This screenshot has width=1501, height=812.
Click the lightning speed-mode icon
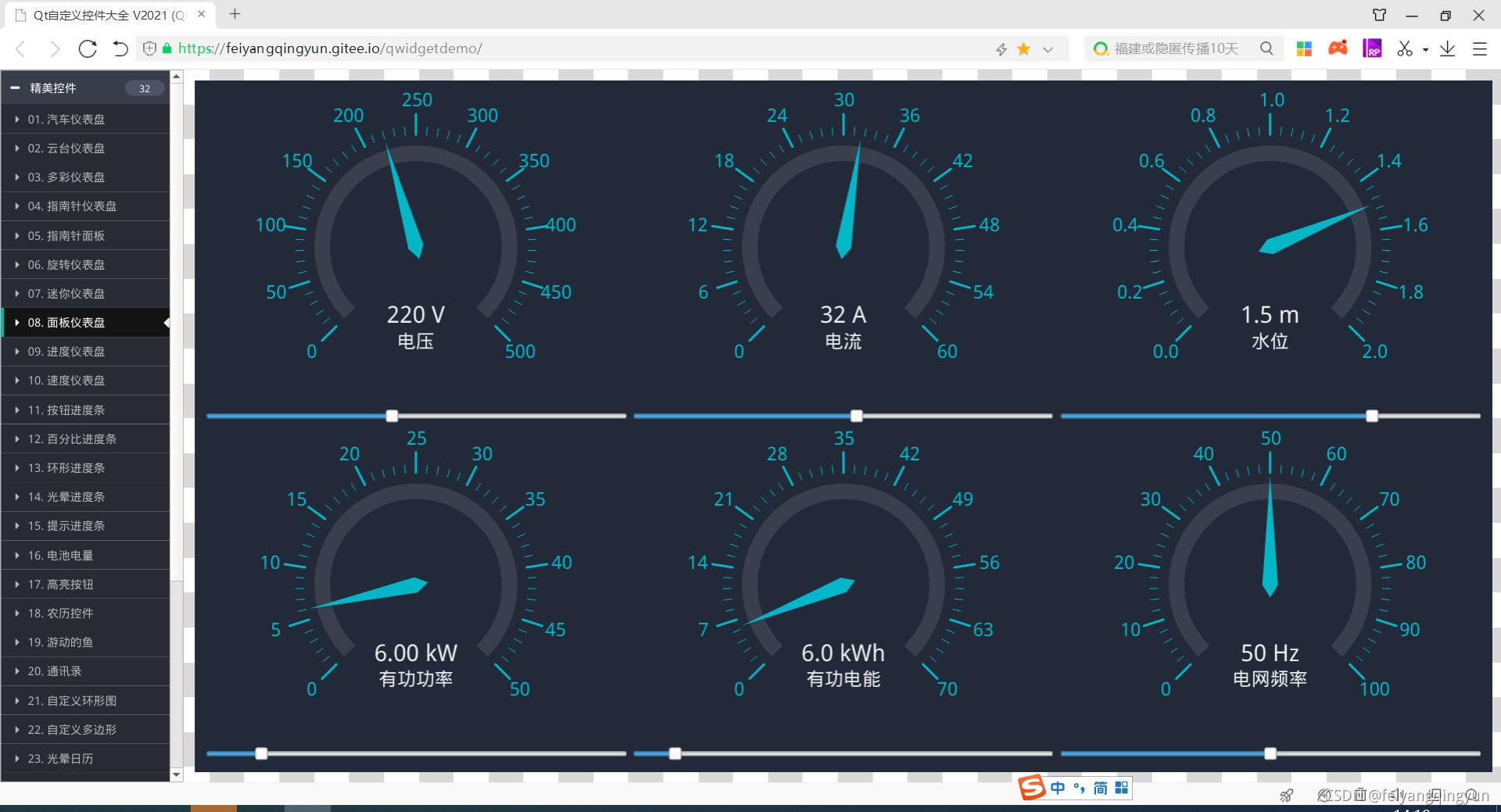tap(1001, 49)
